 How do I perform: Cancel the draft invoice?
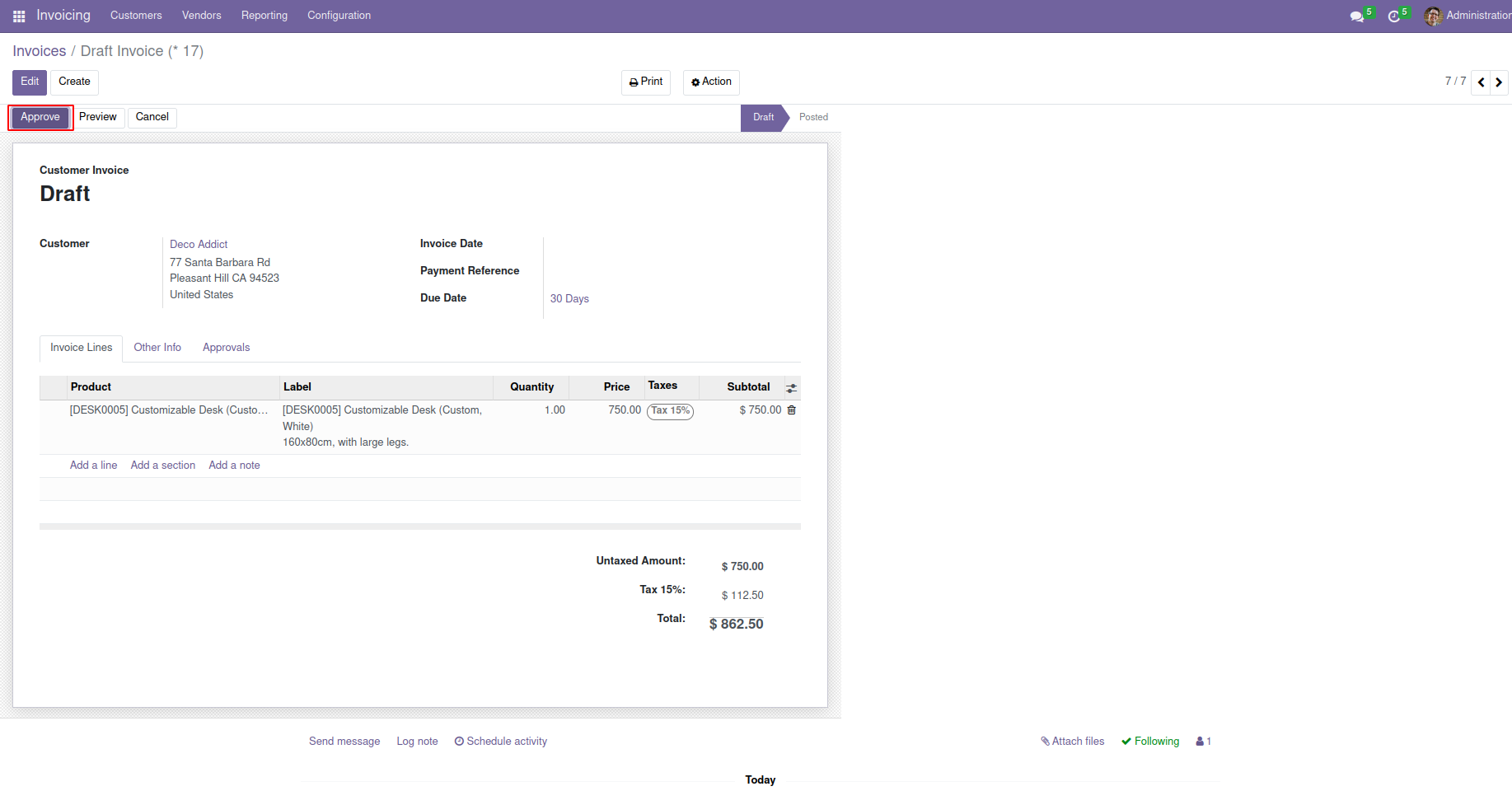click(152, 117)
